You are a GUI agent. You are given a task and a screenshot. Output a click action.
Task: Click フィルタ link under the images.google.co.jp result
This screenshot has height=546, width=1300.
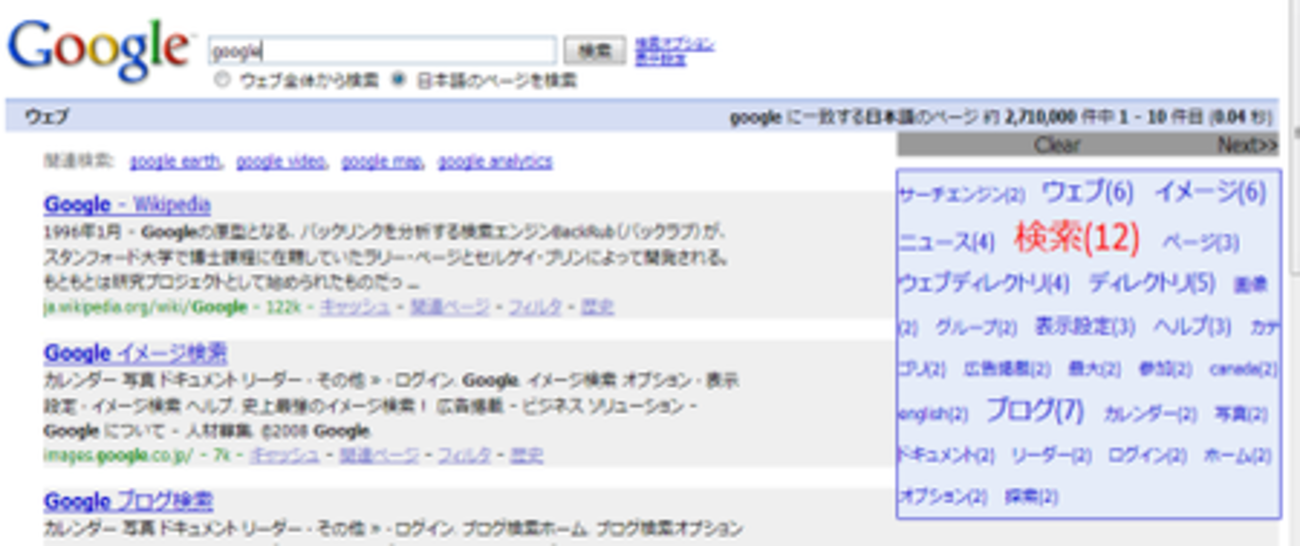coord(464,455)
